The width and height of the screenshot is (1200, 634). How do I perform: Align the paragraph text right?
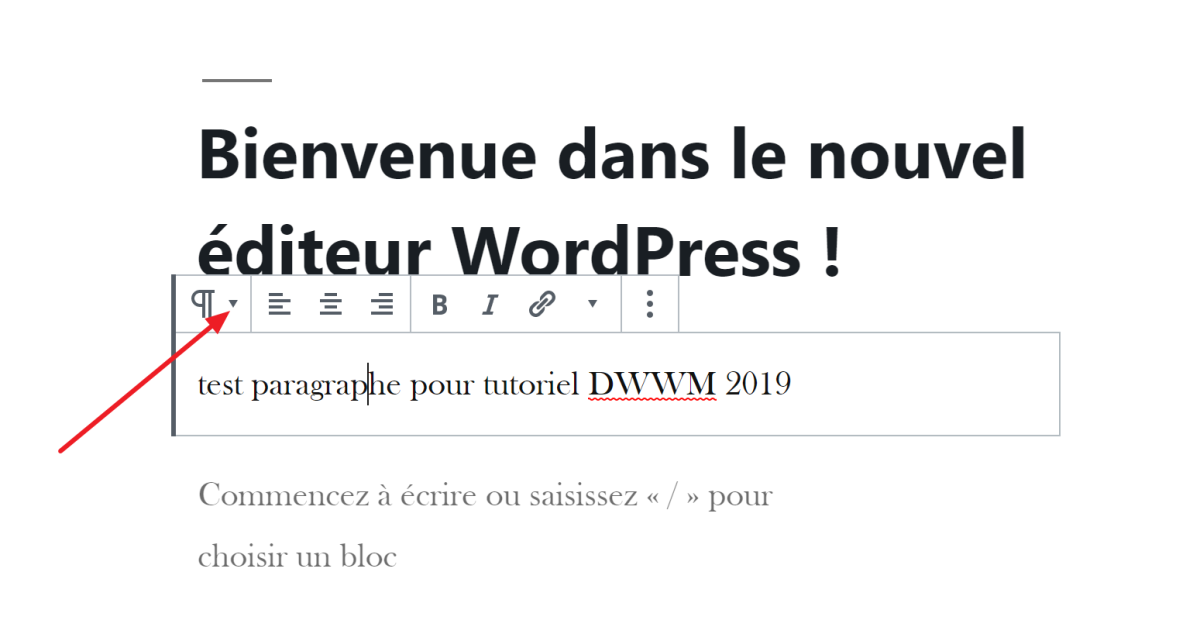(381, 305)
